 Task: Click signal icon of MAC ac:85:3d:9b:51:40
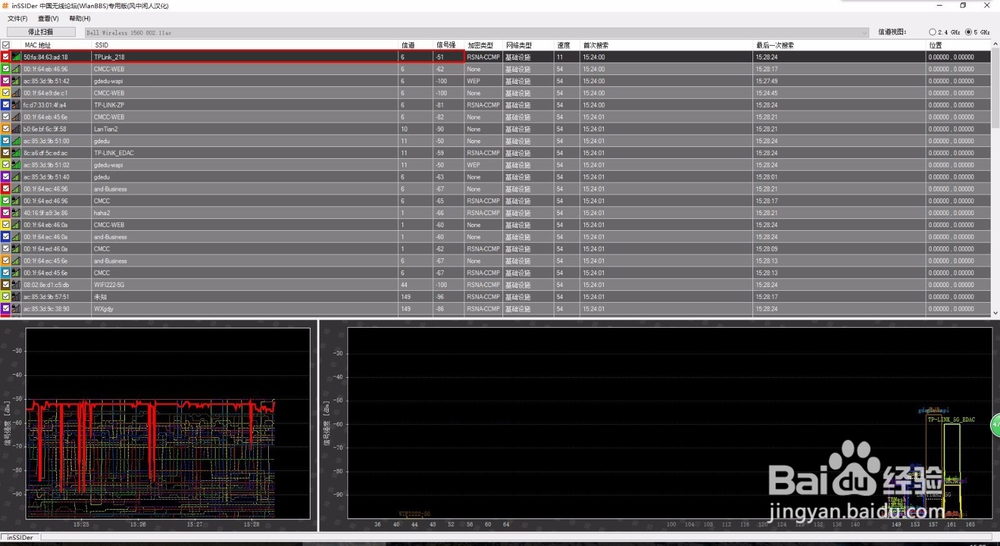click(17, 177)
